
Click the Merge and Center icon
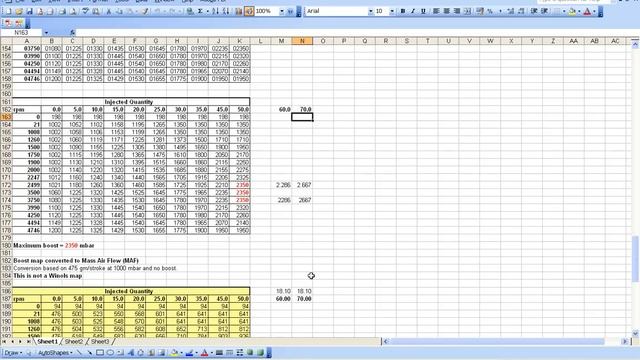467,11
